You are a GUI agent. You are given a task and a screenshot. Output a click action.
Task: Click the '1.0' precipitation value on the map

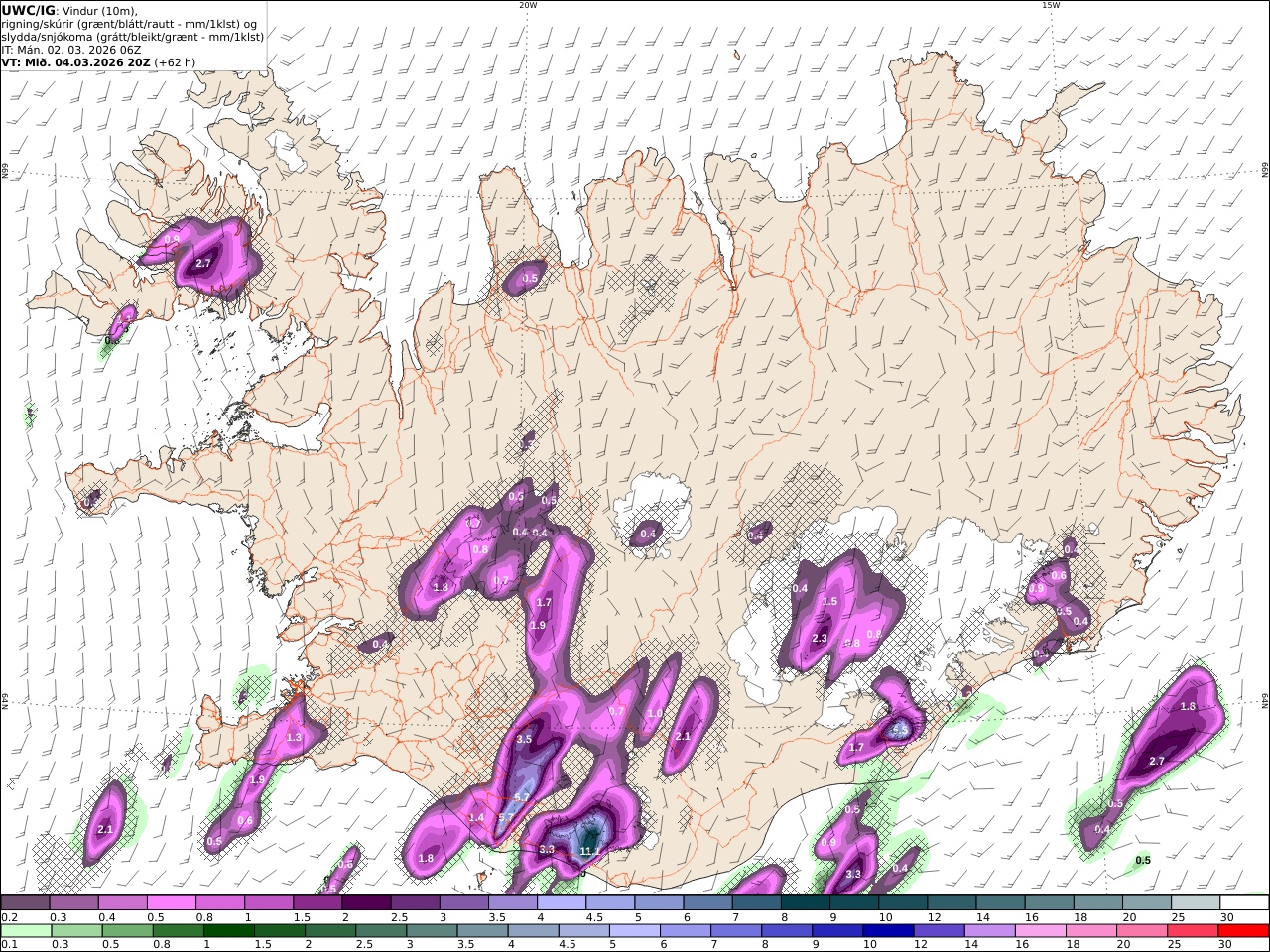coord(655,713)
